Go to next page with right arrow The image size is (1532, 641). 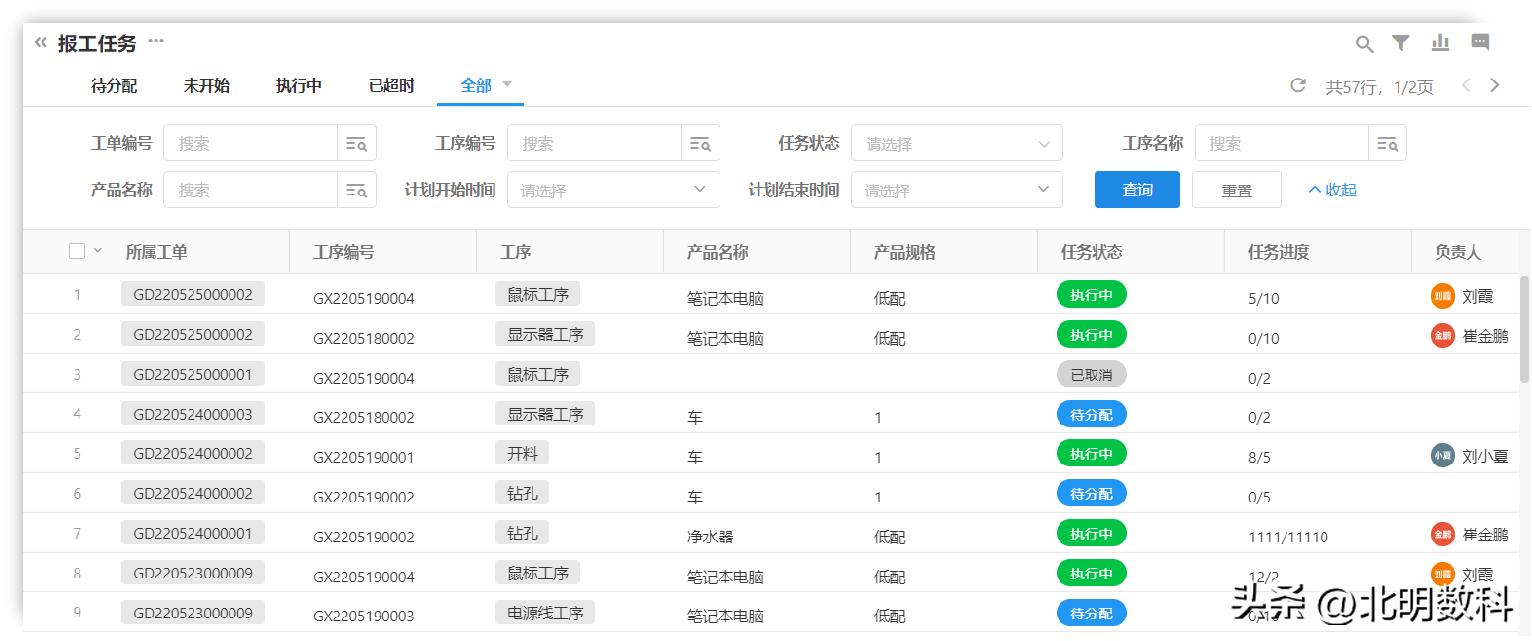pyautogui.click(x=1496, y=87)
